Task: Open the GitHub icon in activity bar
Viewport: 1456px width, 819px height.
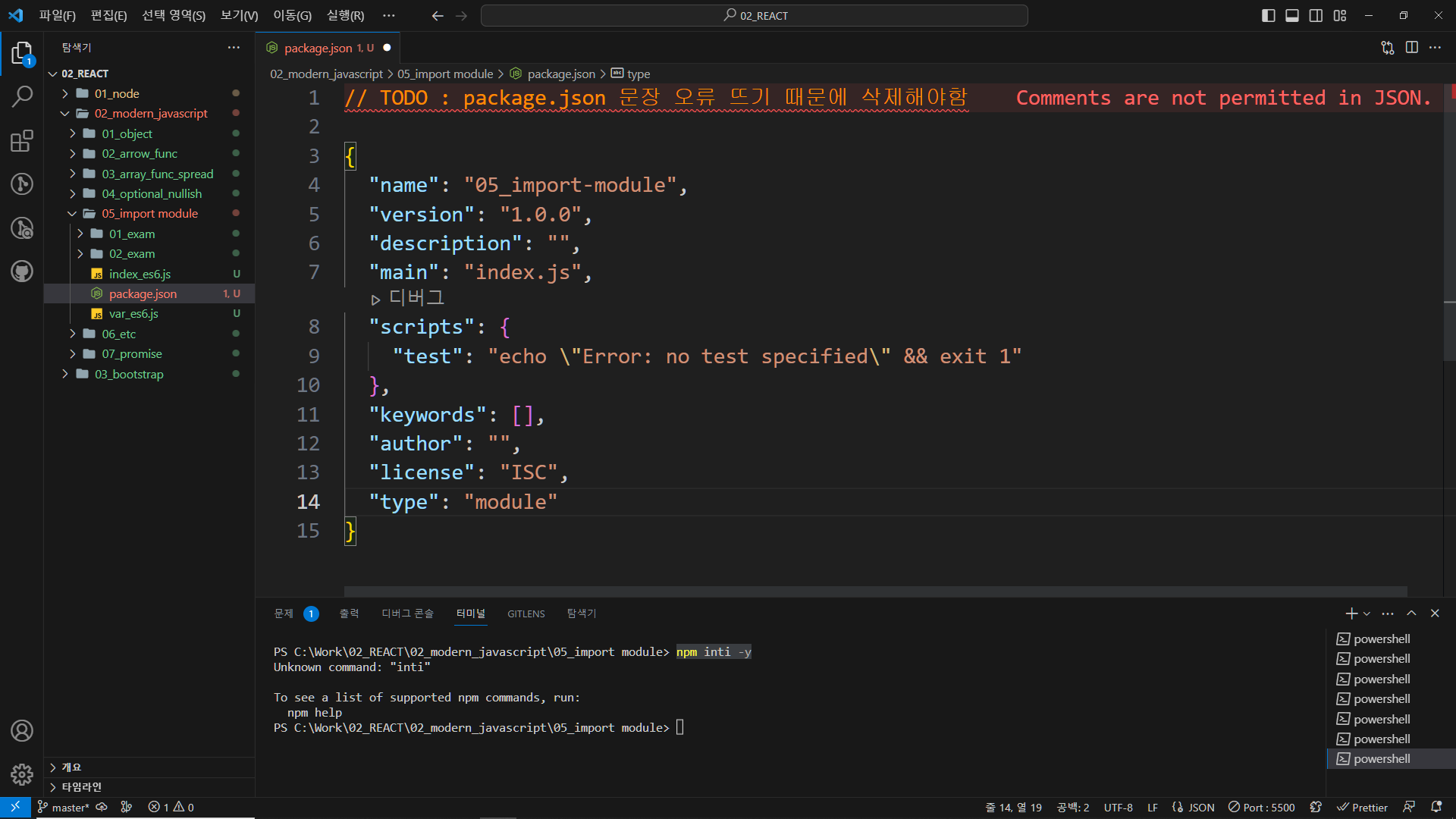Action: pos(22,271)
